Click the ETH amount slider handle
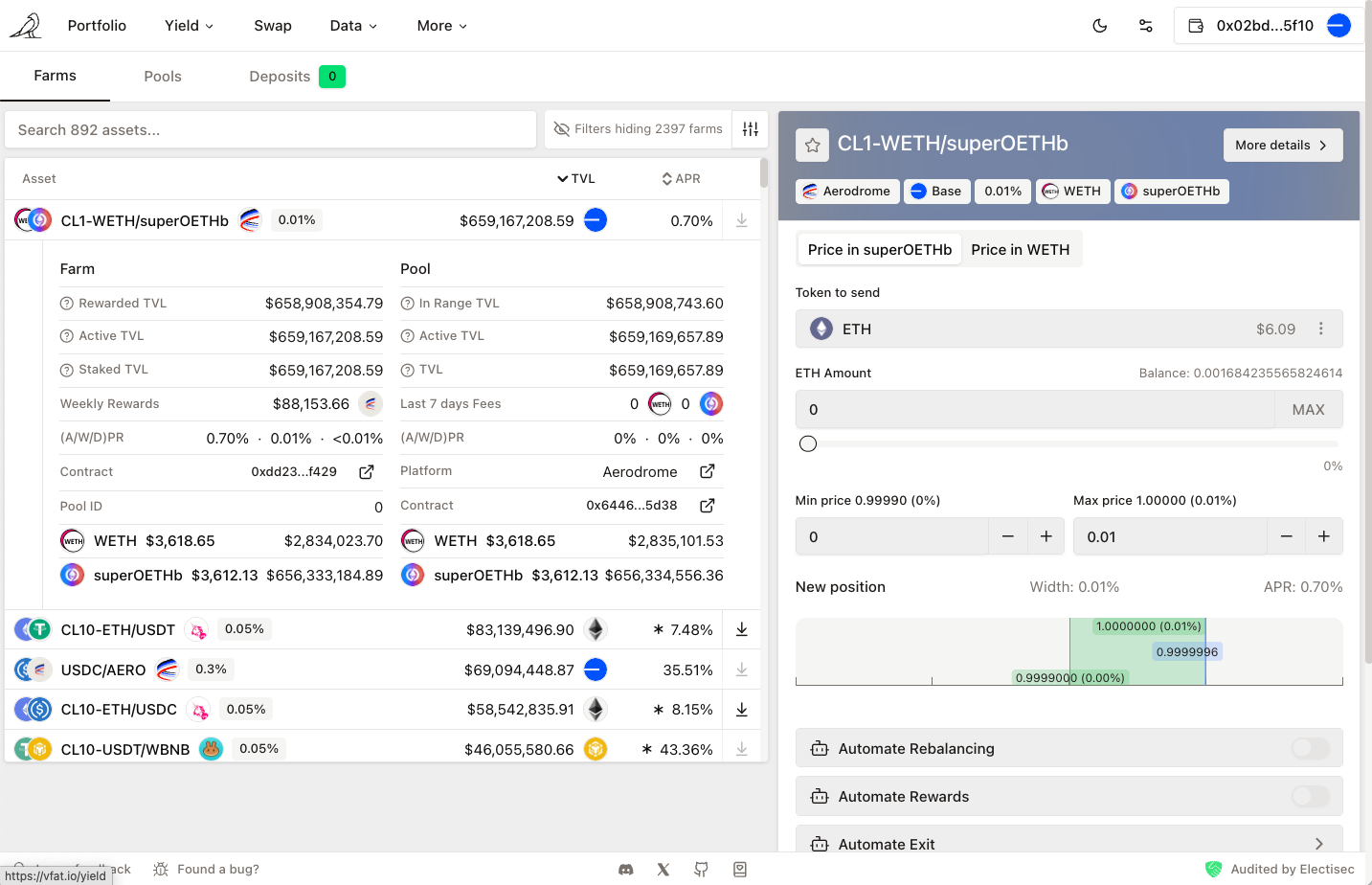Screen dimensions: 1372x885 [808, 443]
